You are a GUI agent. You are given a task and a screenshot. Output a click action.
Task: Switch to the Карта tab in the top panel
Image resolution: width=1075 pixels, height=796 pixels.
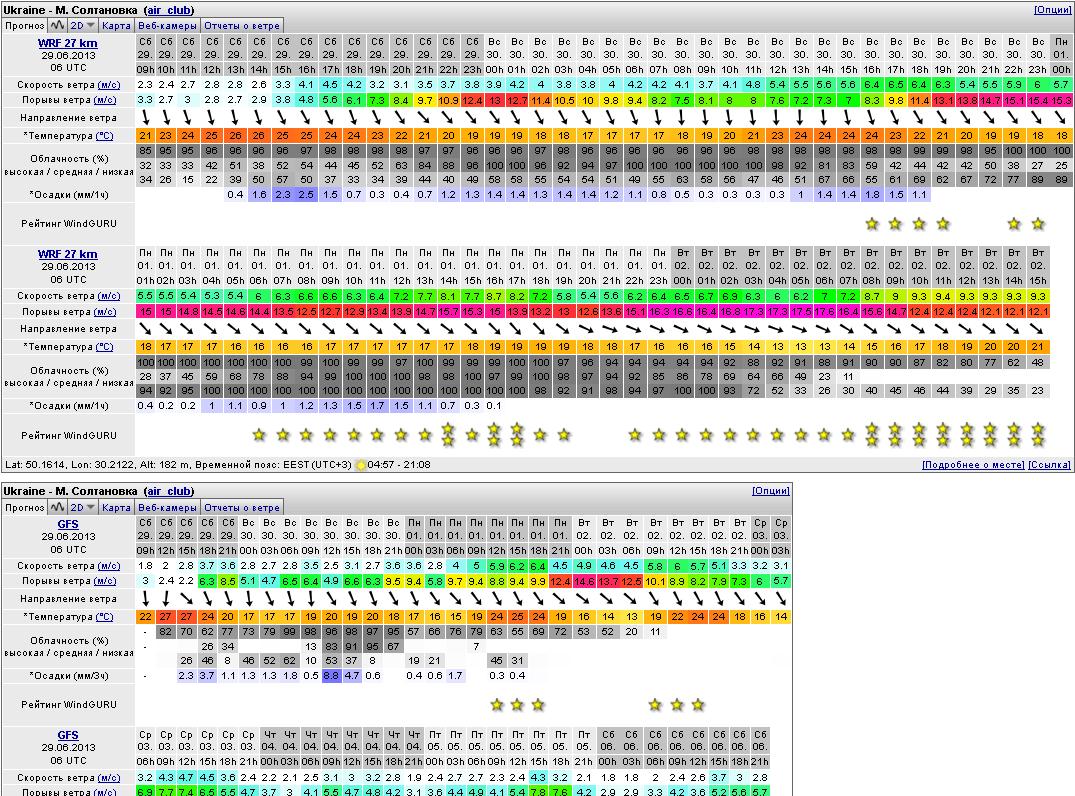[117, 25]
